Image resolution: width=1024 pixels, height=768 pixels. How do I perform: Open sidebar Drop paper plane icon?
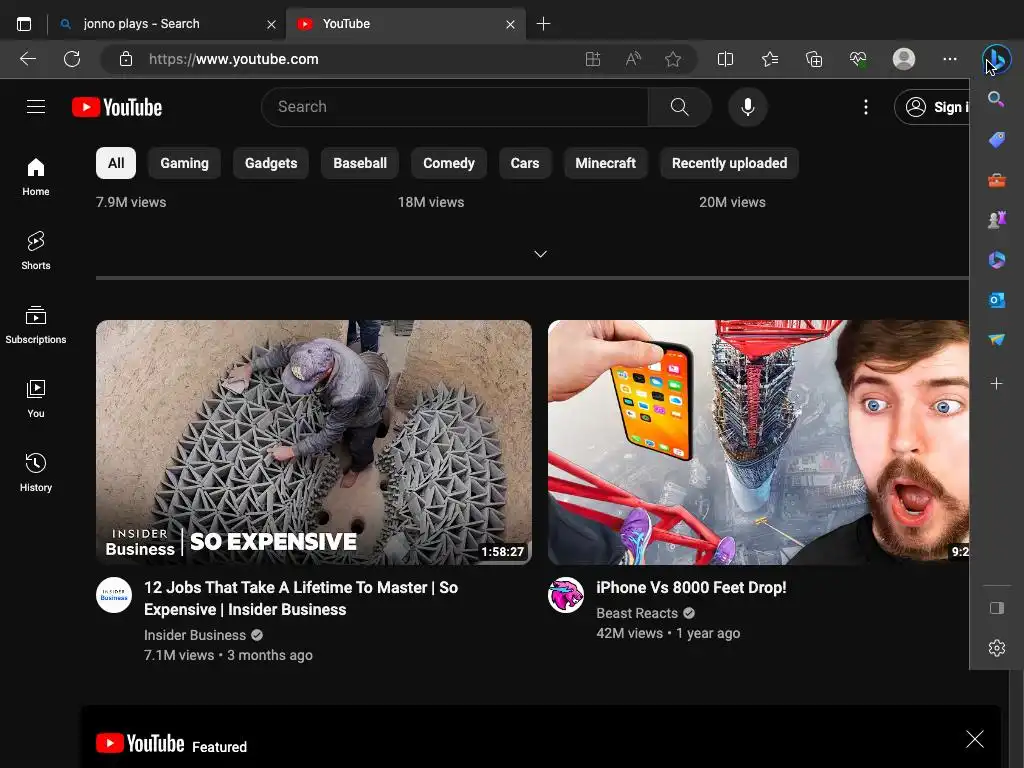(996, 340)
